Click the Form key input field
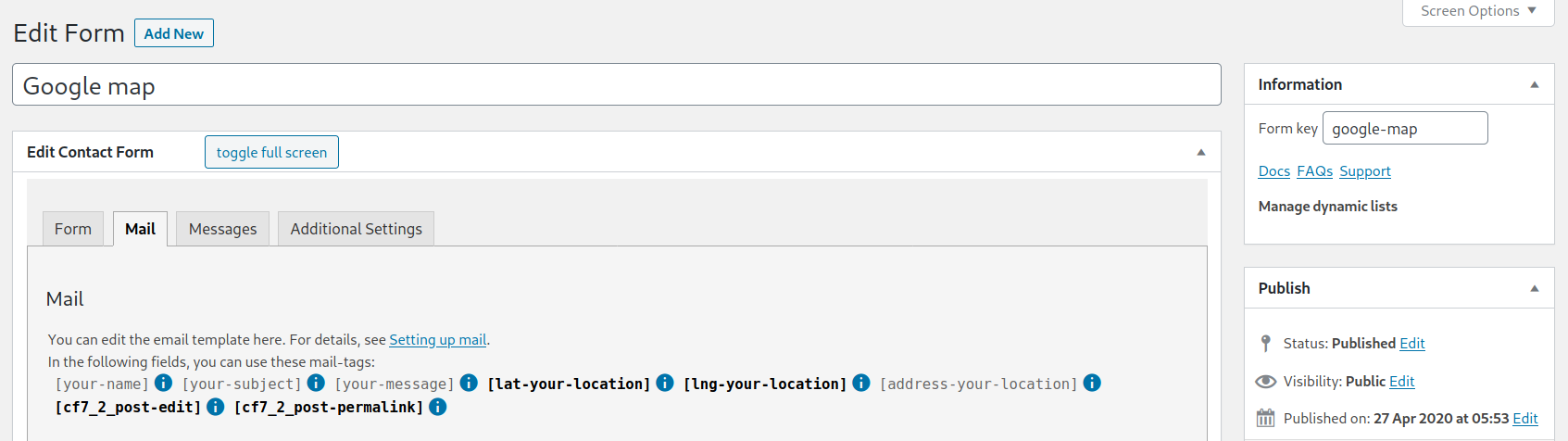Image resolution: width=1568 pixels, height=441 pixels. point(1405,128)
